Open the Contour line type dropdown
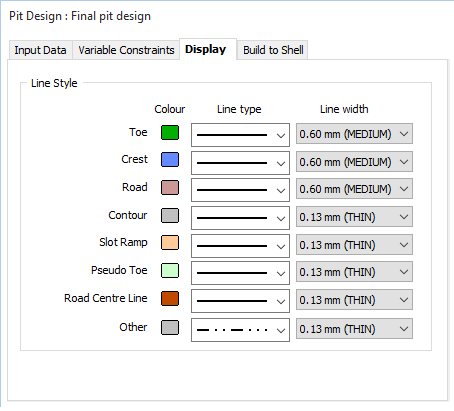This screenshot has width=454, height=411. click(240, 218)
